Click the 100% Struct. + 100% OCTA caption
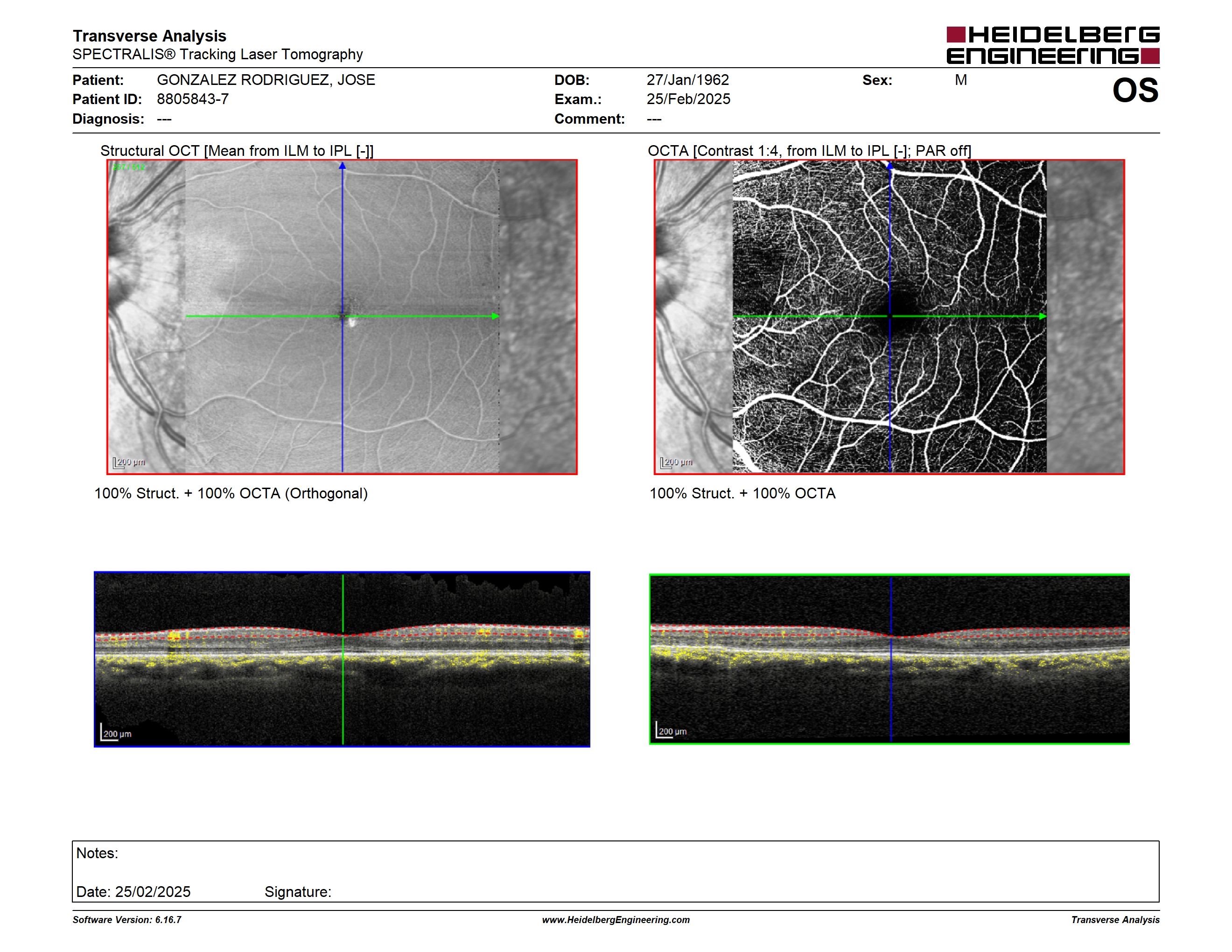The height and width of the screenshot is (952, 1232). pyautogui.click(x=742, y=493)
